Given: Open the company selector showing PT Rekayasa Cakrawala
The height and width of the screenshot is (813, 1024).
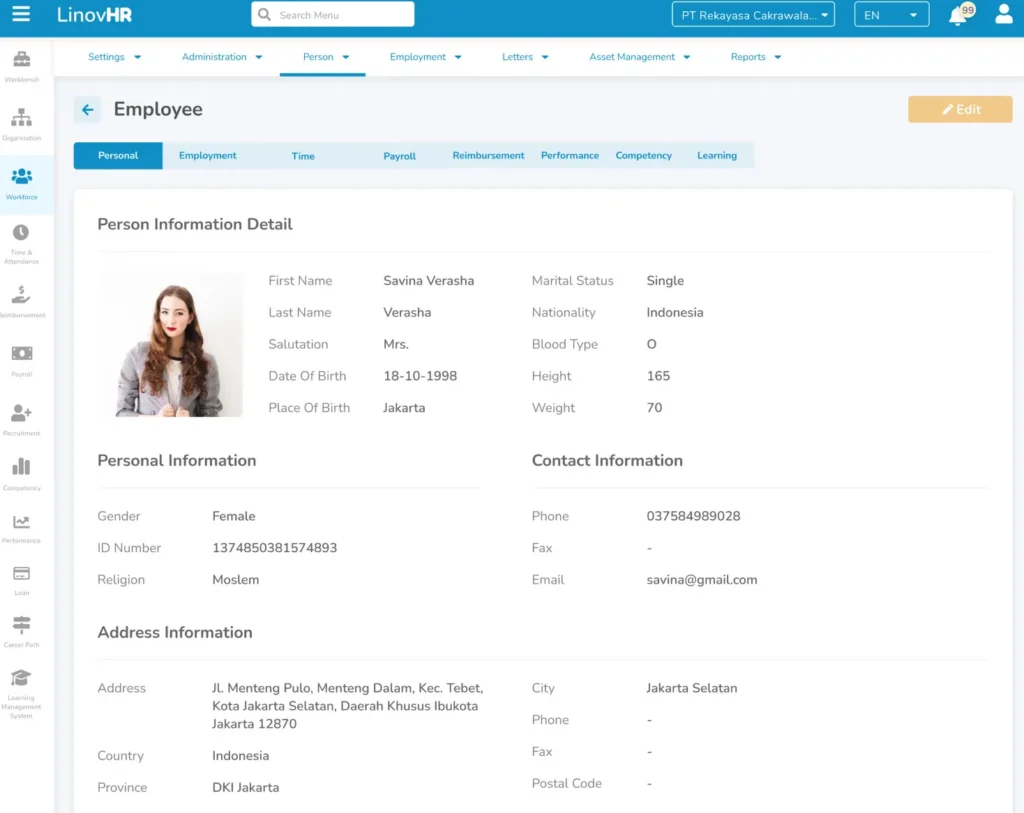Looking at the screenshot, I should pos(753,15).
